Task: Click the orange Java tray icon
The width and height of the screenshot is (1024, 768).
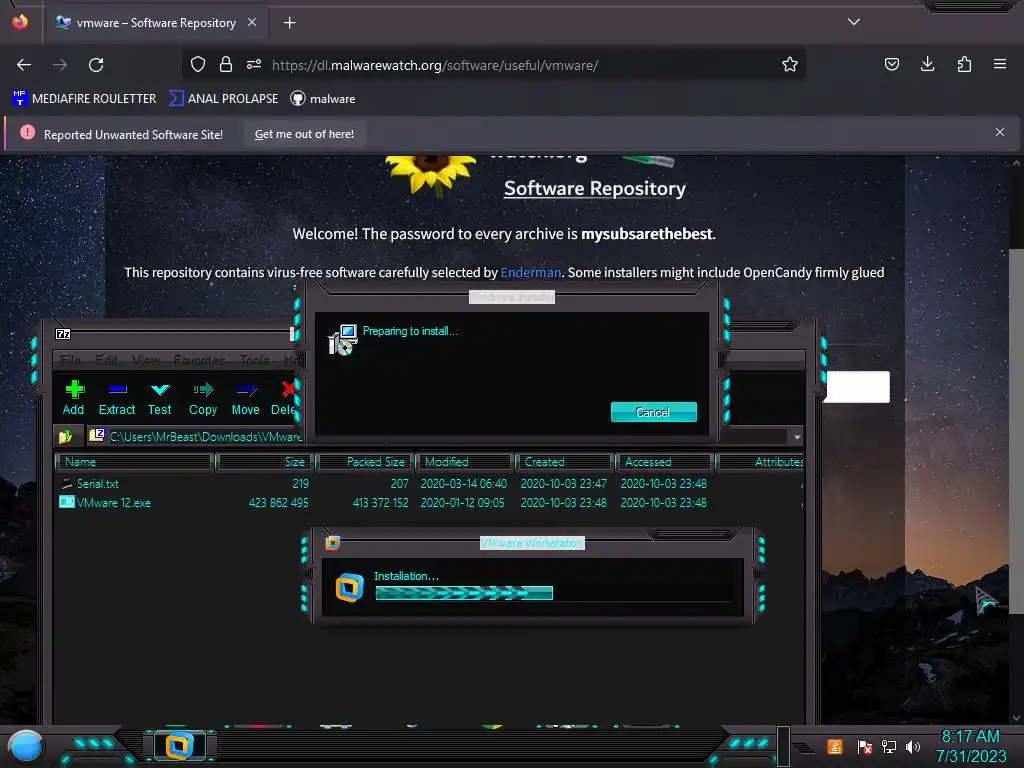Action: (x=835, y=746)
